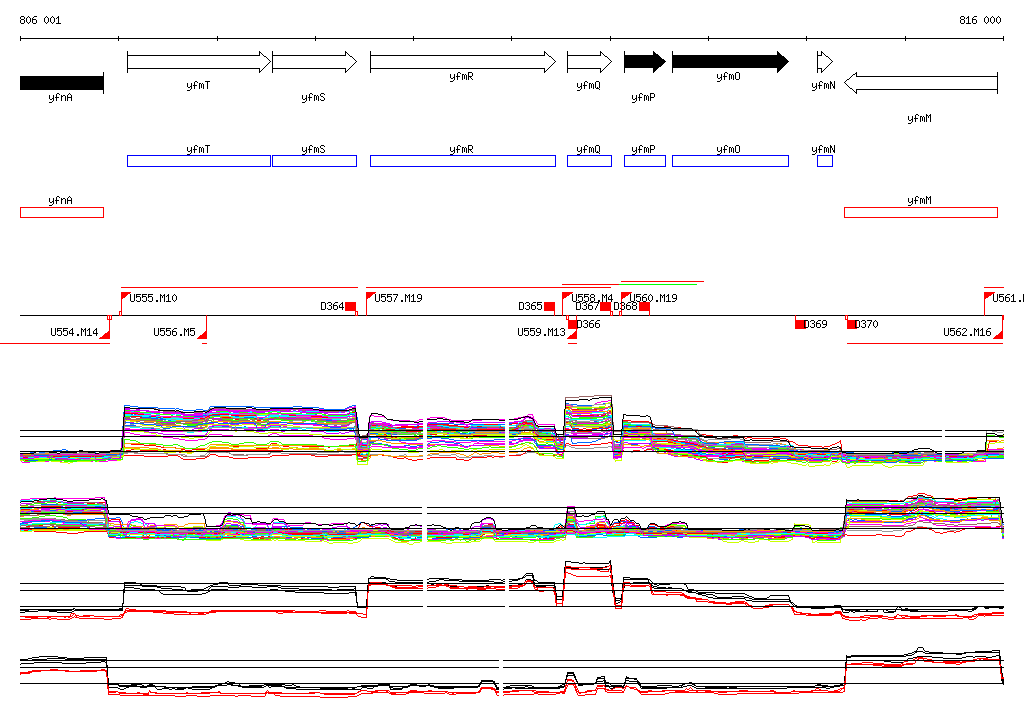
Task: Click the U557.M19 red flag marker
Action: click(x=370, y=297)
